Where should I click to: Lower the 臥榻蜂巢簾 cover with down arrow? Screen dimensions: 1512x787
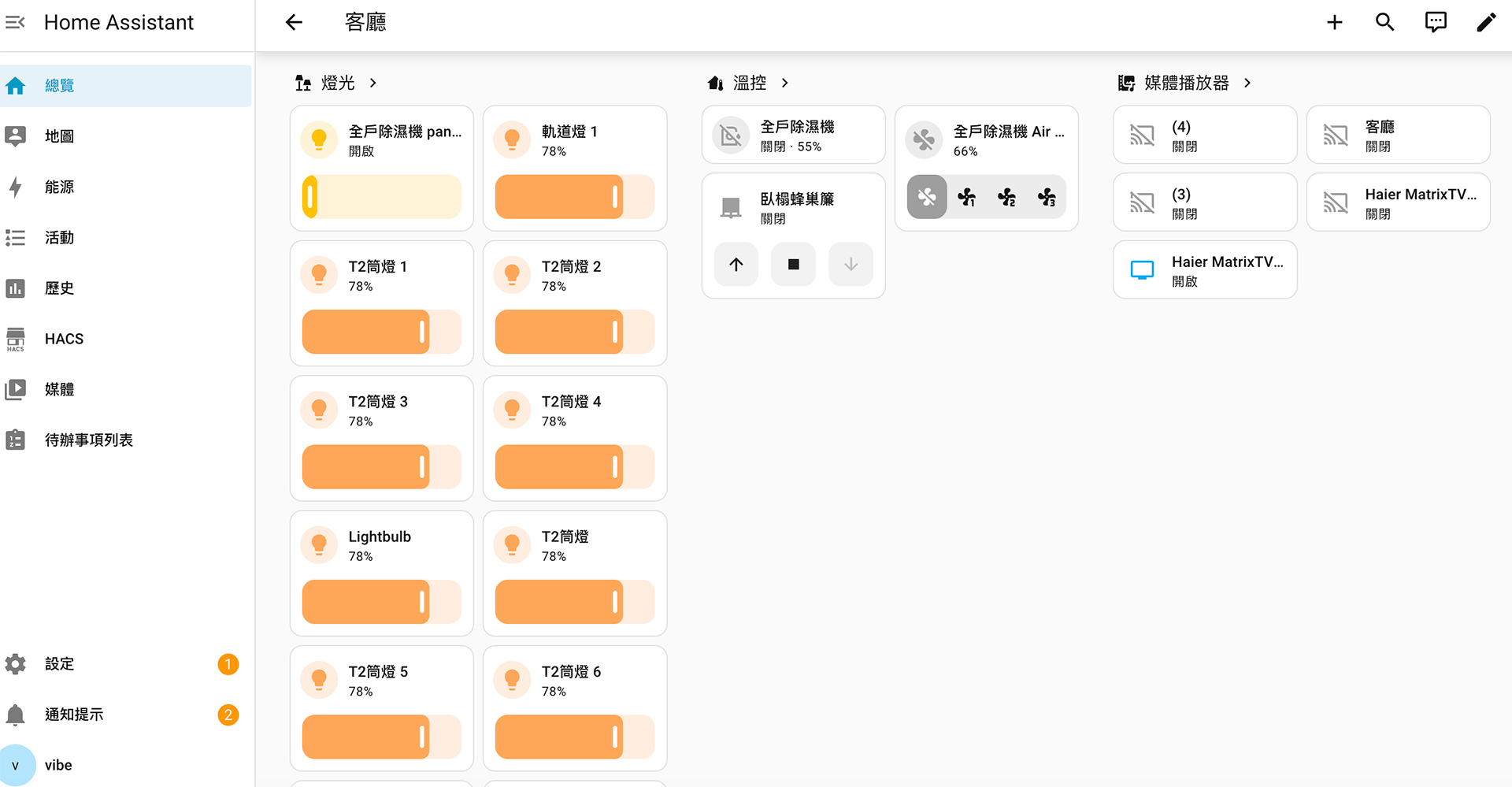(850, 265)
